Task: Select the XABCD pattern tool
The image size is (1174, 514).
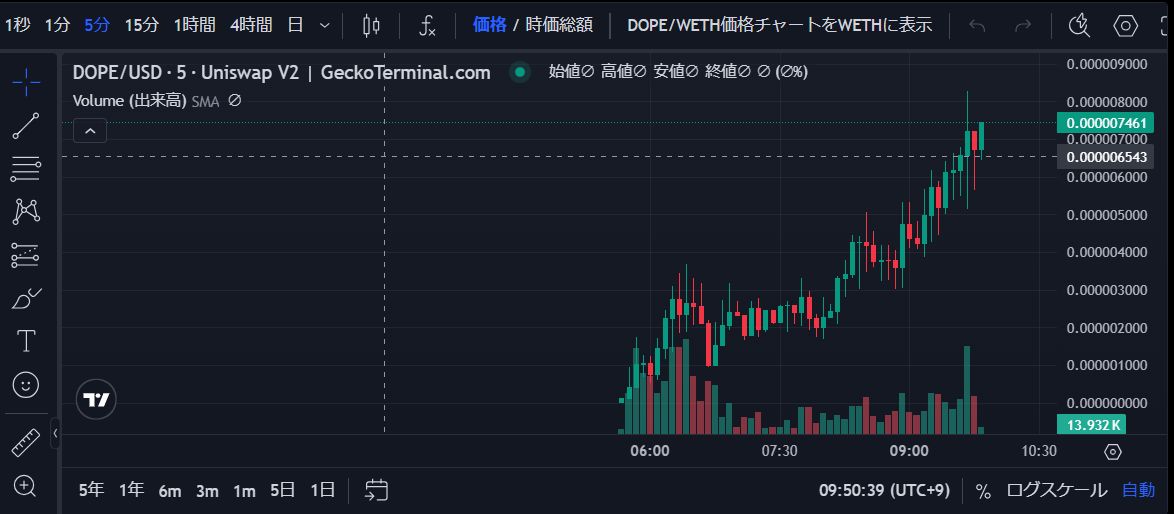Action: (x=25, y=212)
